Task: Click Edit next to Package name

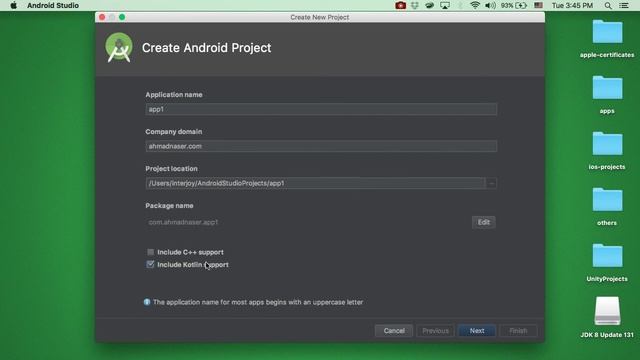Action: (484, 222)
